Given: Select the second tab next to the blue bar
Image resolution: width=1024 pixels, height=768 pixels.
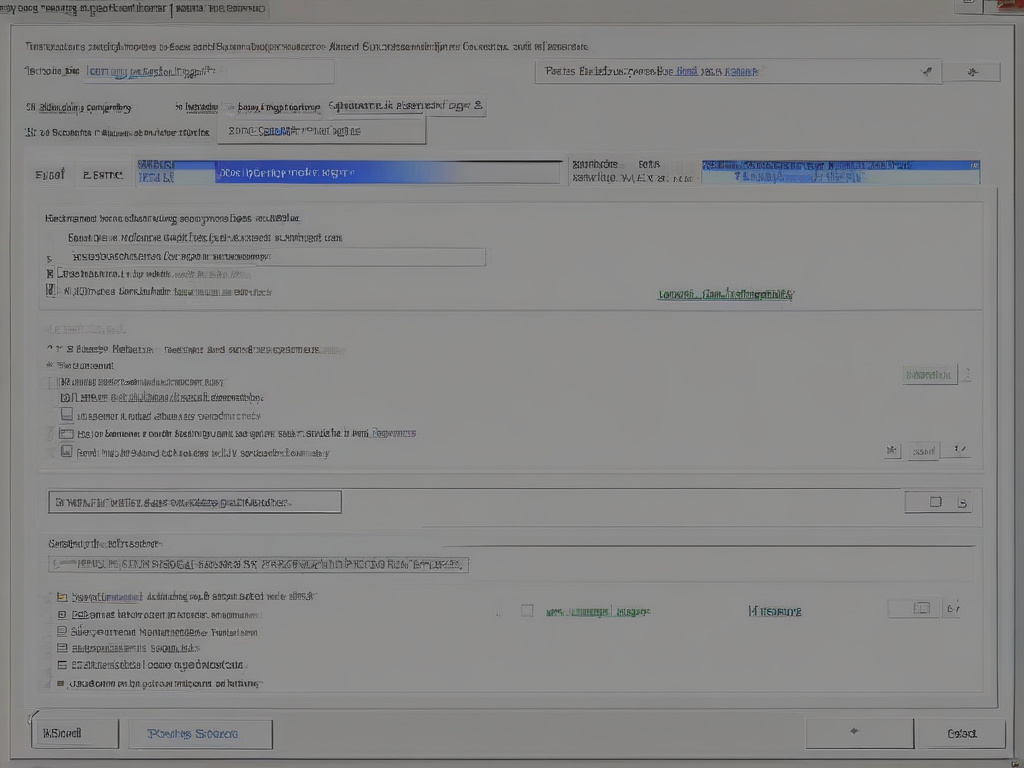Looking at the screenshot, I should tap(103, 174).
